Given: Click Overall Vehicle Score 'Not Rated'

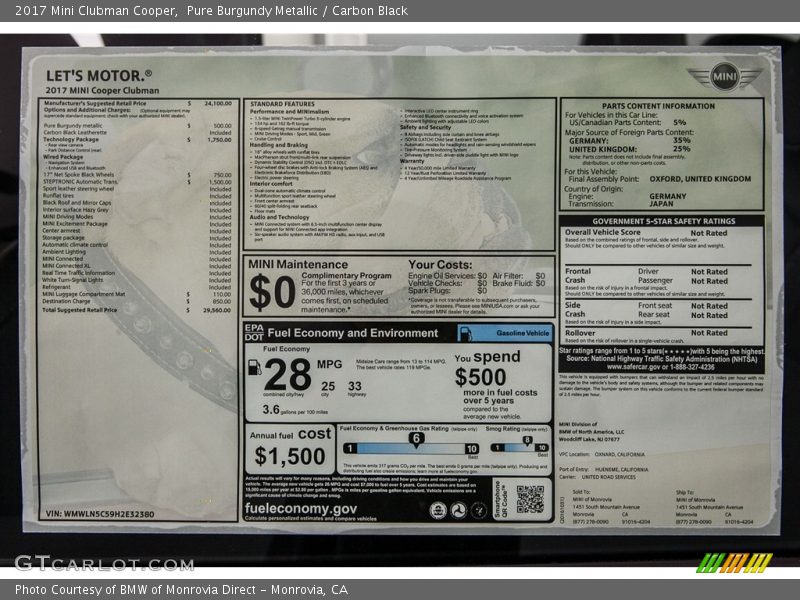Looking at the screenshot, I should (x=709, y=233).
